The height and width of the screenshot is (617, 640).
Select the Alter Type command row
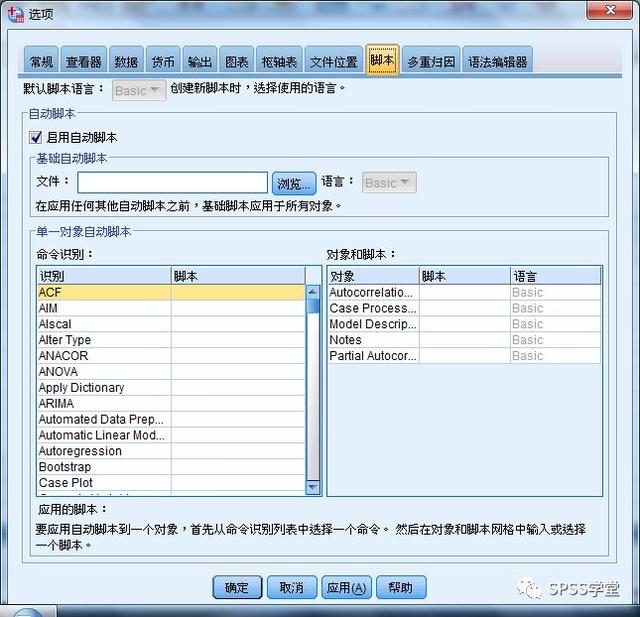[171, 340]
